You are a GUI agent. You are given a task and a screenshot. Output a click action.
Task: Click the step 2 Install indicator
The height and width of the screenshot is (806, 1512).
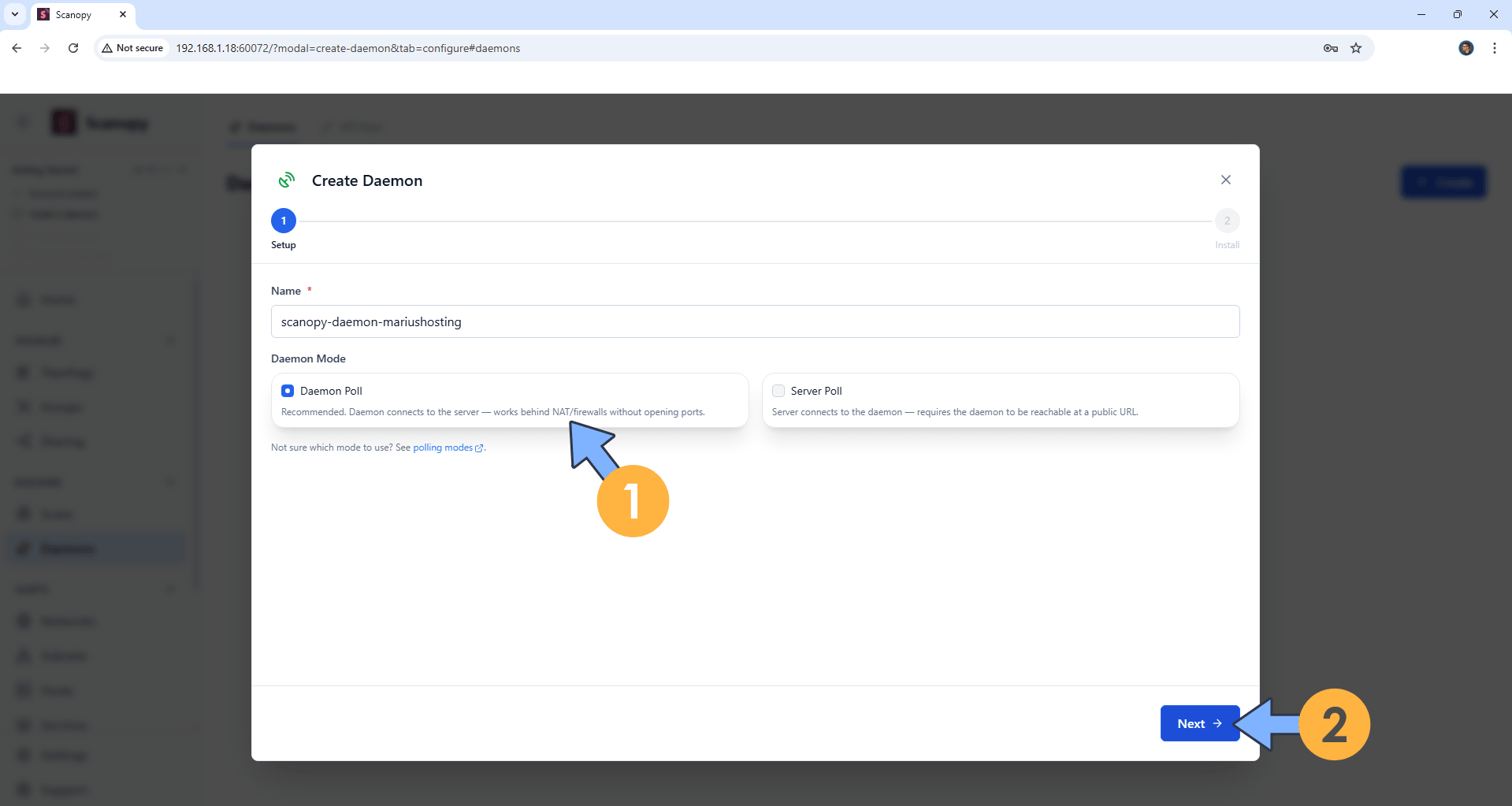(x=1227, y=221)
